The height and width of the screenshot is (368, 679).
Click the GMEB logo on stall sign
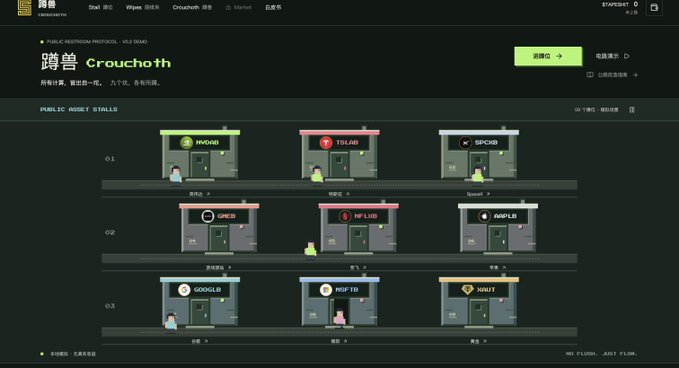click(207, 216)
